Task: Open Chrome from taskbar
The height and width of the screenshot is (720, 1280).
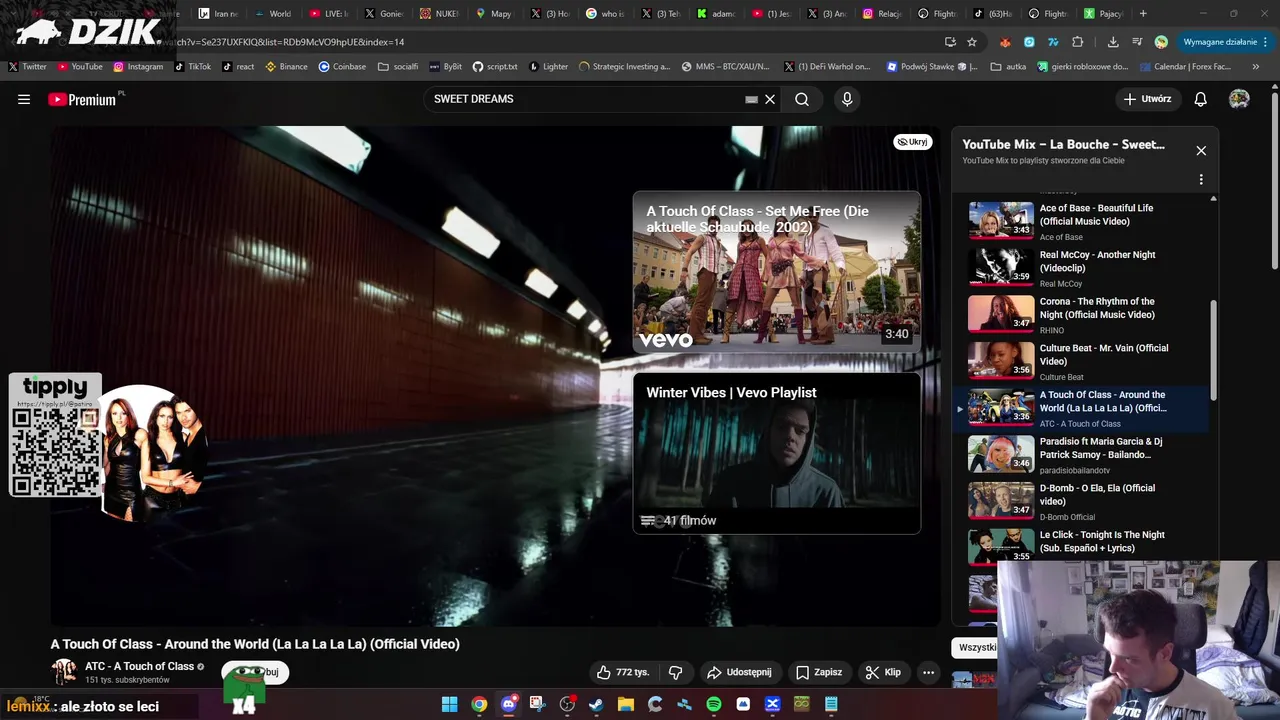Action: [479, 704]
